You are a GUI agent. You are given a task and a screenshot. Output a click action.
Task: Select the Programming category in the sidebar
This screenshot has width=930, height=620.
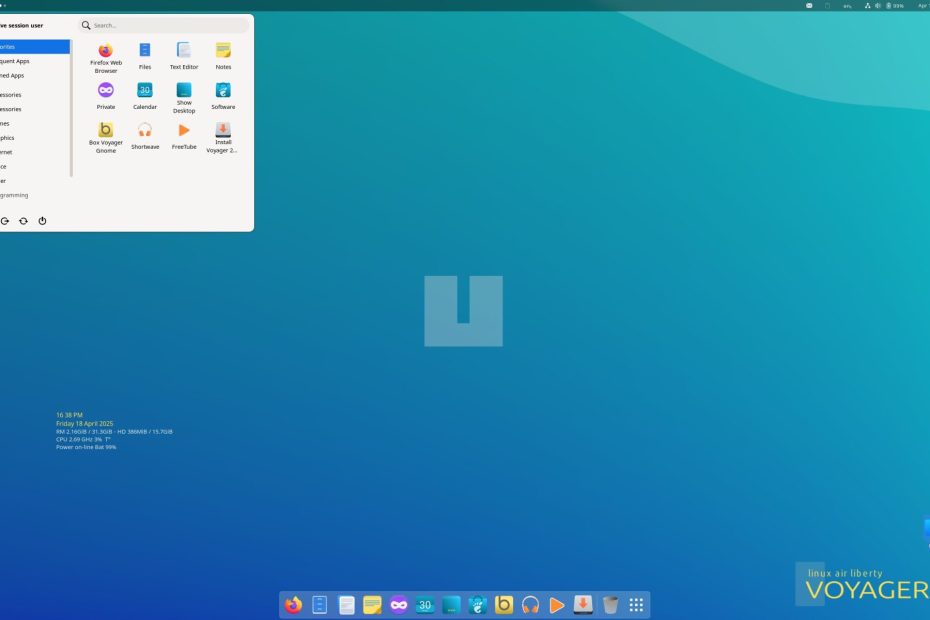click(34, 195)
